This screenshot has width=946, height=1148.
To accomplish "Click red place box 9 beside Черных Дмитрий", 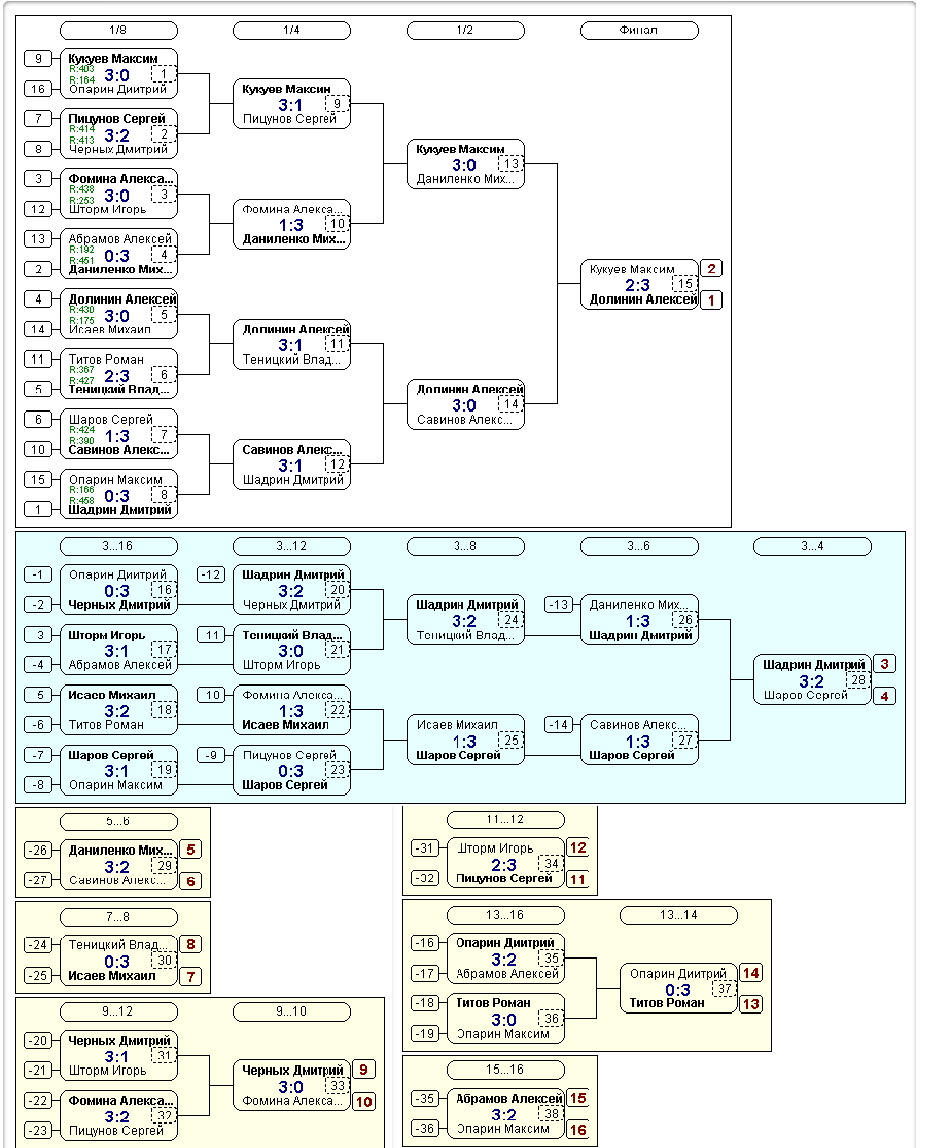I will pos(363,1070).
